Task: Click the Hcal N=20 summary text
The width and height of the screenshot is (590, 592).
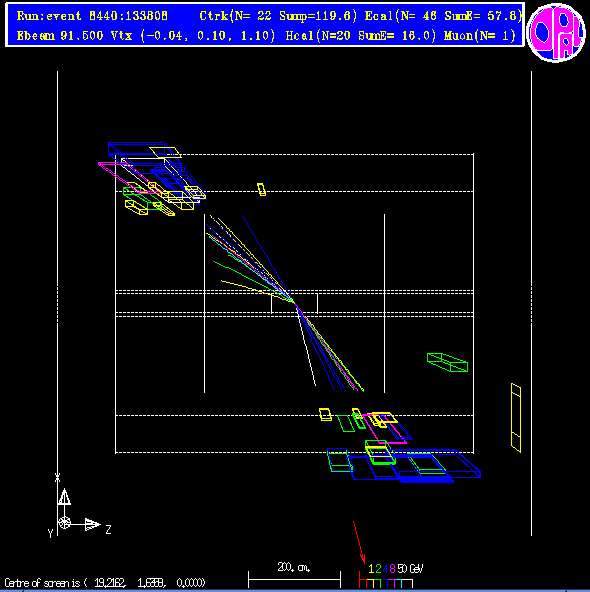Action: 360,36
